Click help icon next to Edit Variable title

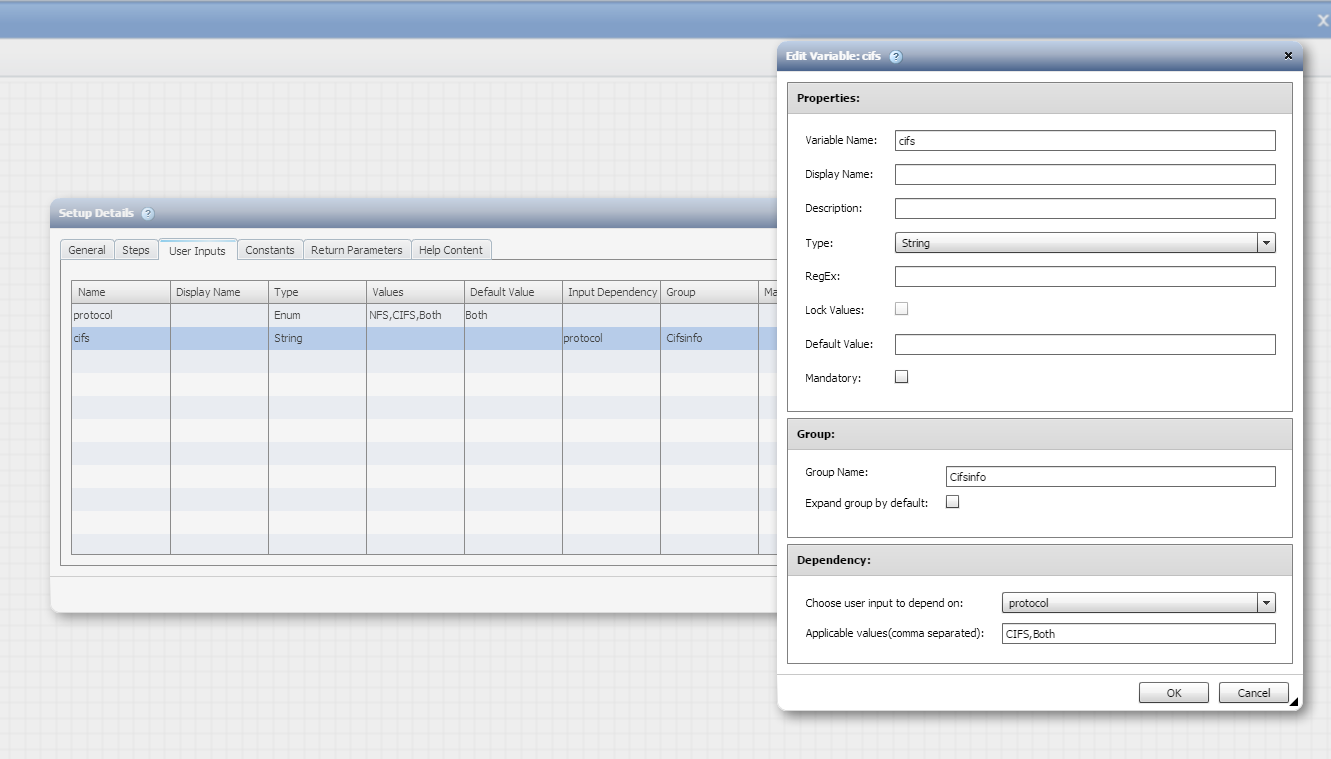[x=895, y=57]
